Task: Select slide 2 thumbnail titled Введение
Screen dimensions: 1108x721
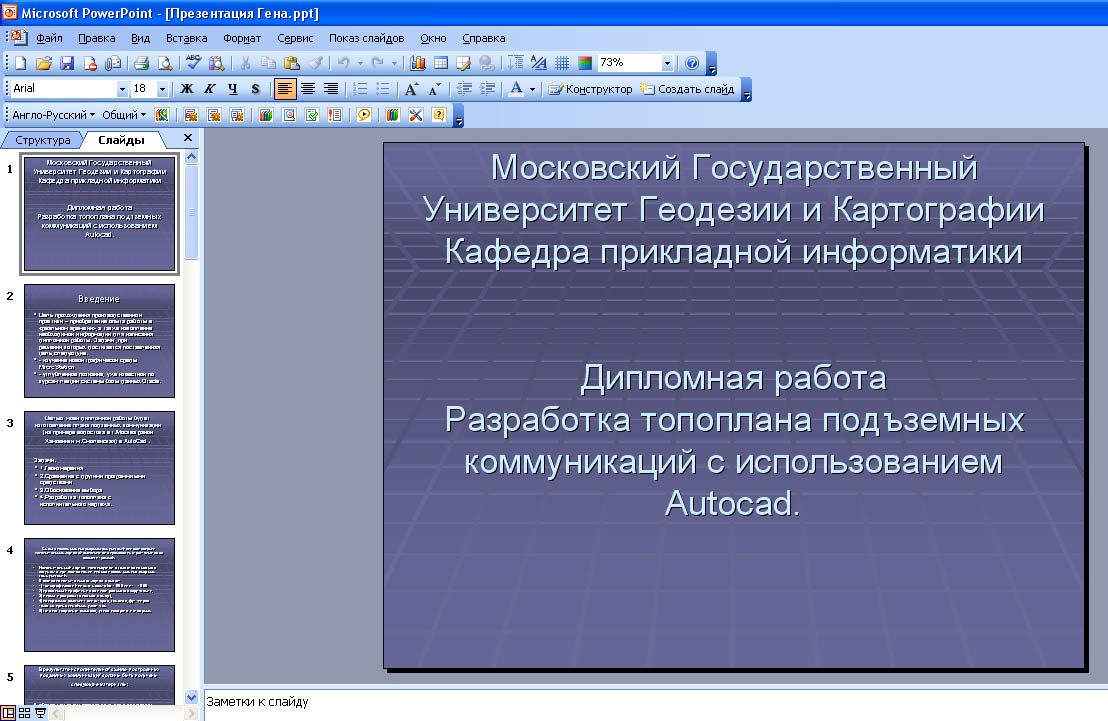Action: pyautogui.click(x=99, y=341)
